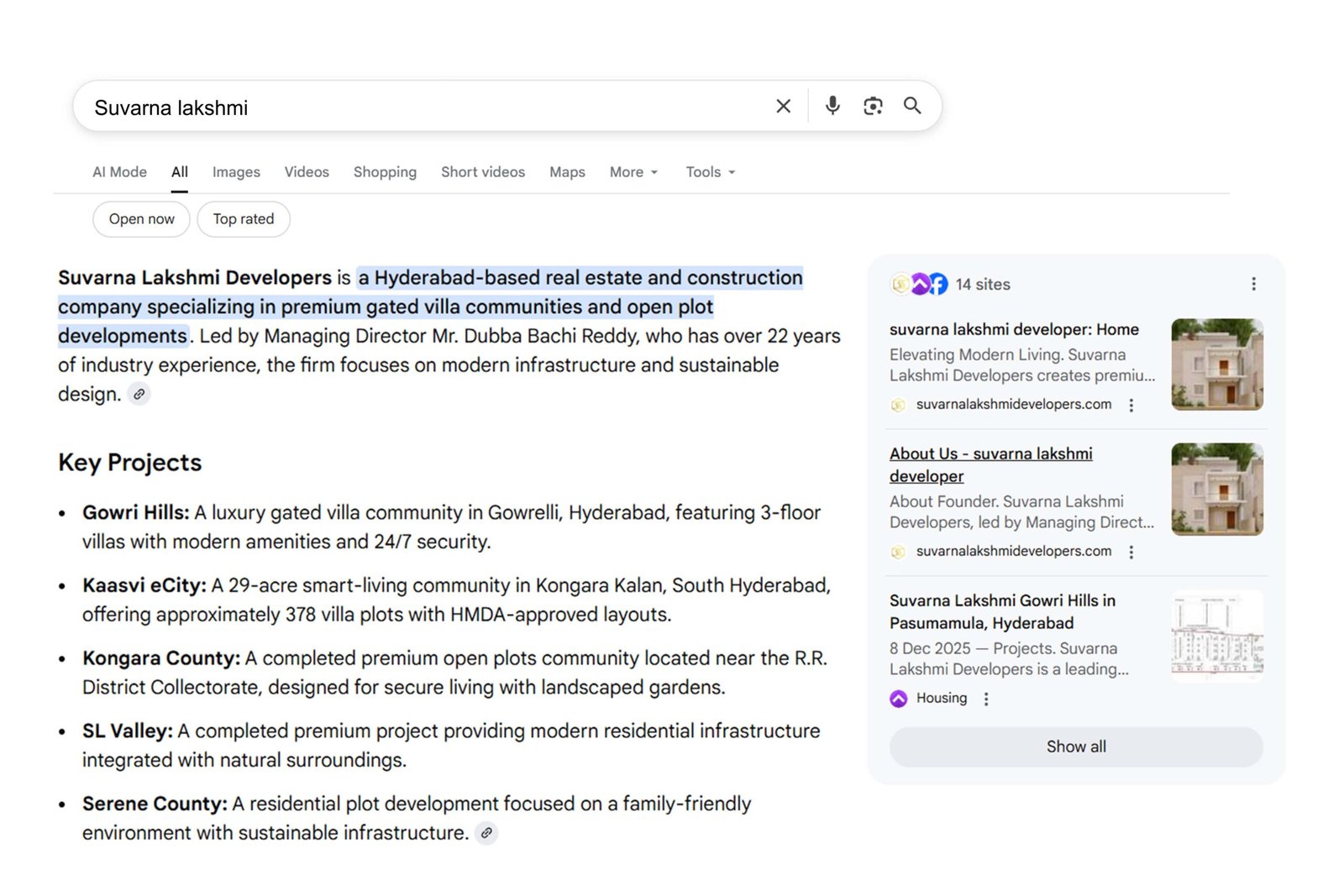Open source link icon after Serene County
This screenshot has height=896, width=1344.
[x=486, y=833]
